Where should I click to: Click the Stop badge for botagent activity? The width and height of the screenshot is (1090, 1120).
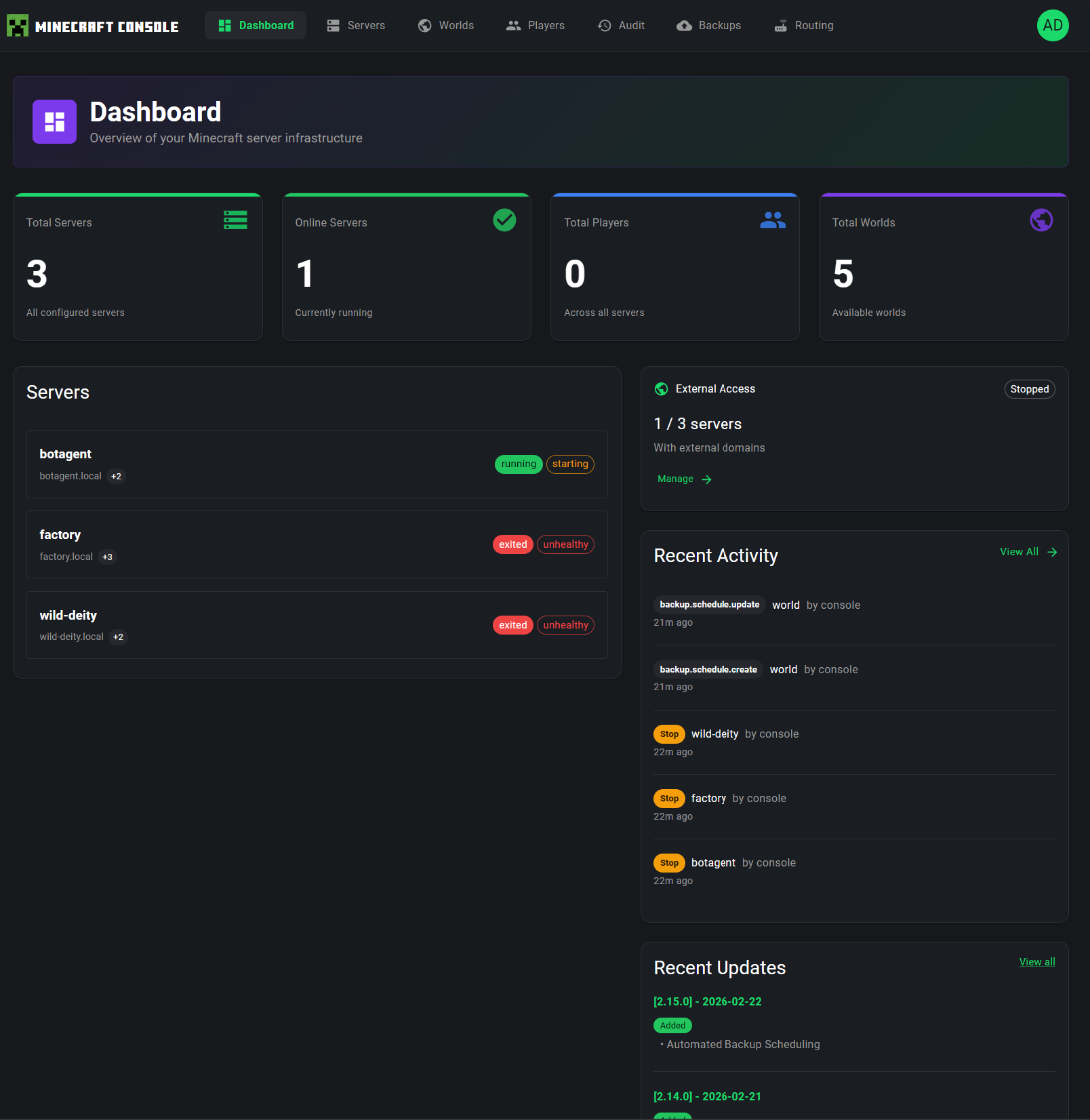point(669,863)
